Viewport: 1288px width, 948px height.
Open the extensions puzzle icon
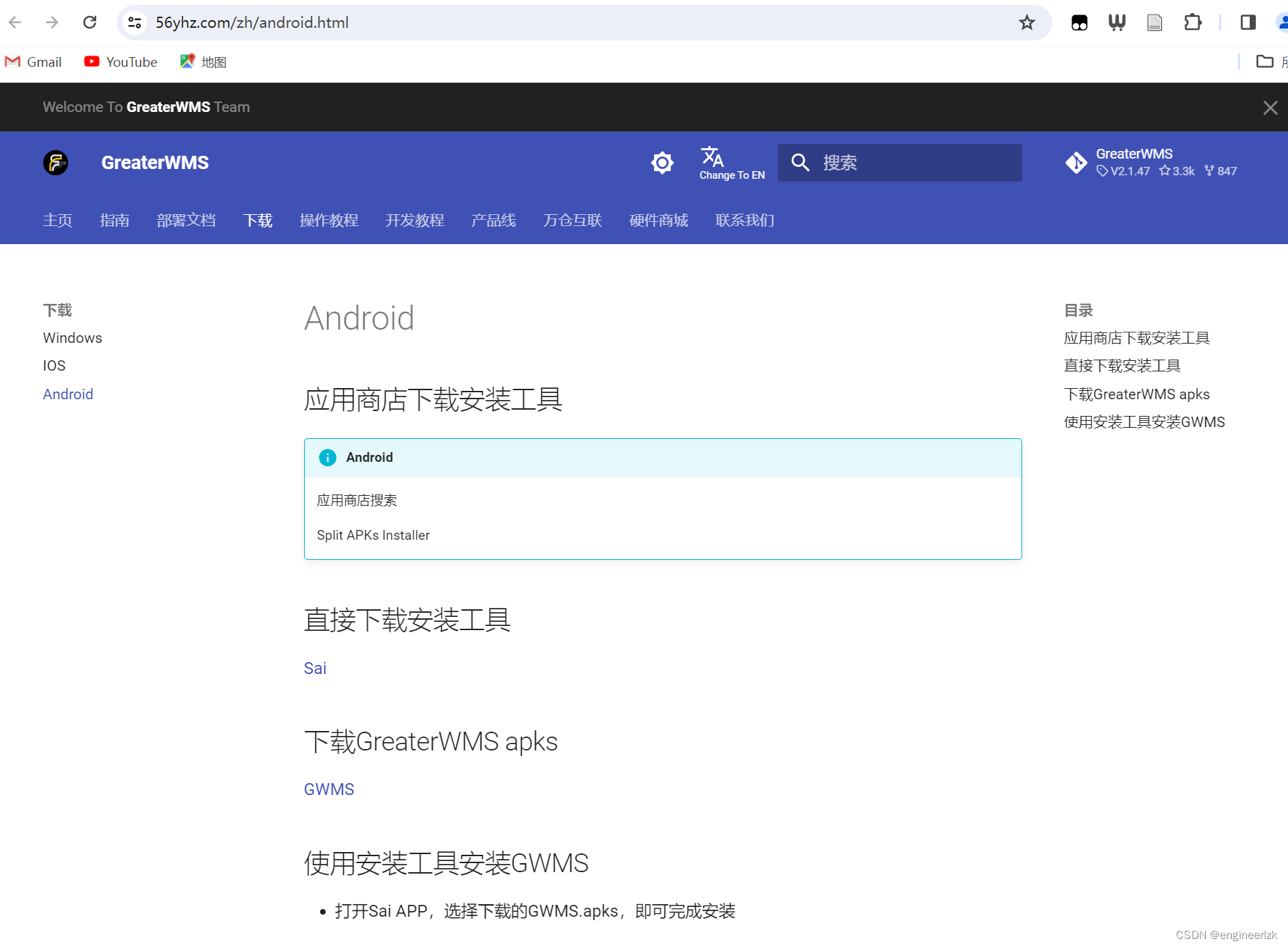coord(1193,22)
